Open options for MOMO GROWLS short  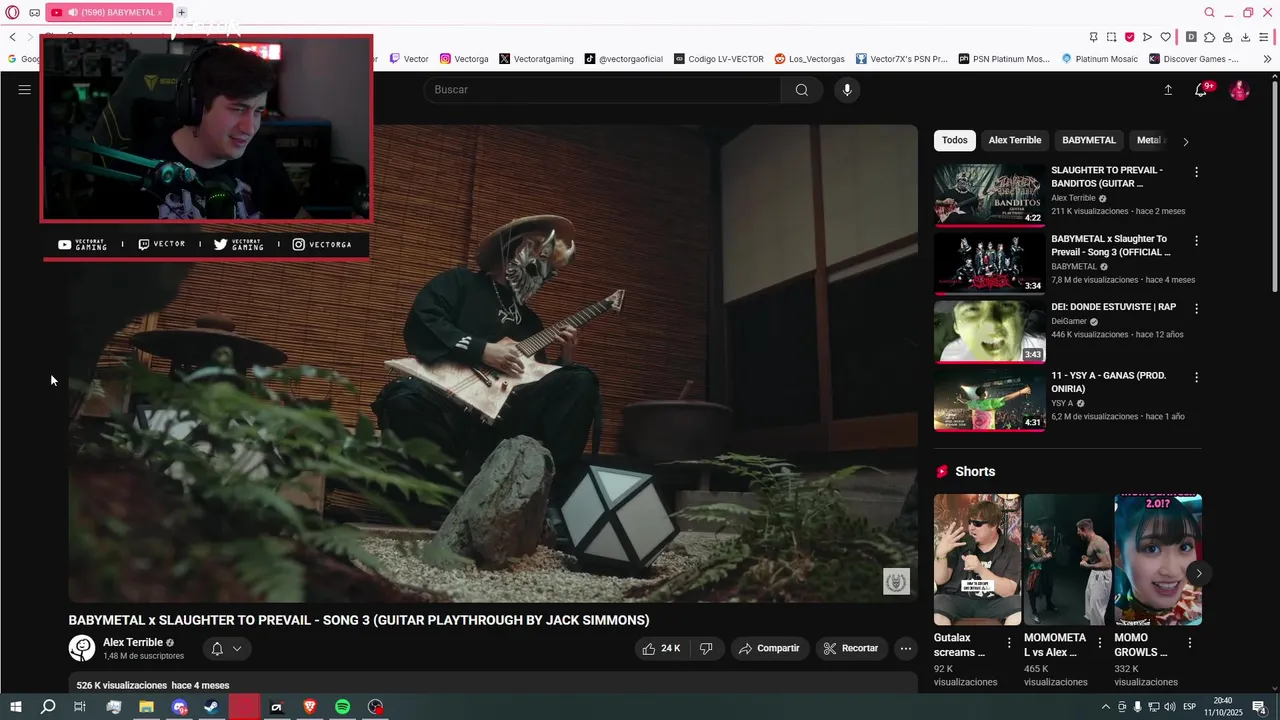pyautogui.click(x=1190, y=643)
